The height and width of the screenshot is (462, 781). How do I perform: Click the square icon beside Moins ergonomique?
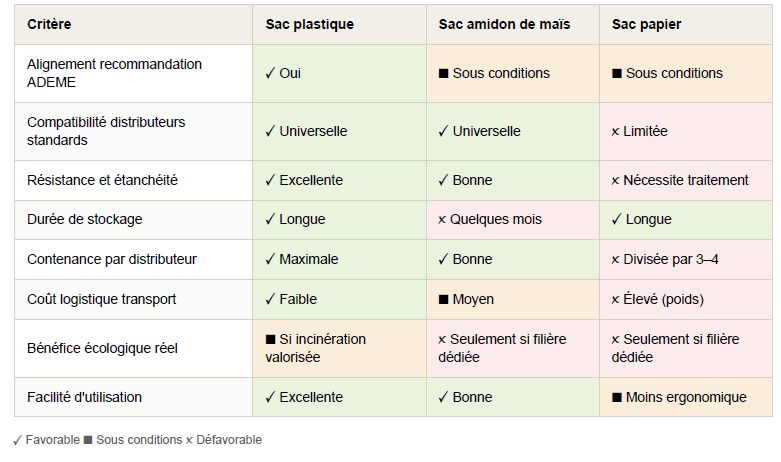click(617, 397)
